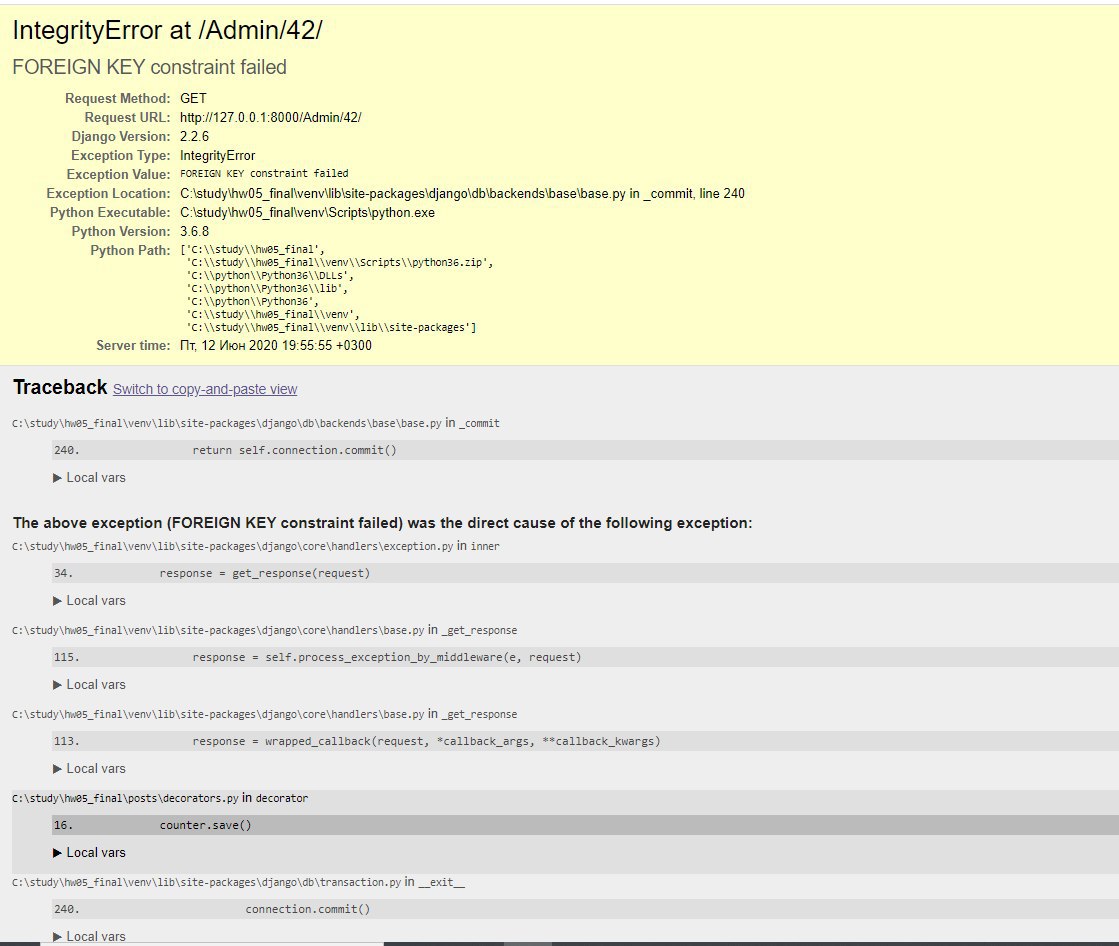Expand Local vars under decorators.py frame
1119x946 pixels.
click(x=89, y=853)
